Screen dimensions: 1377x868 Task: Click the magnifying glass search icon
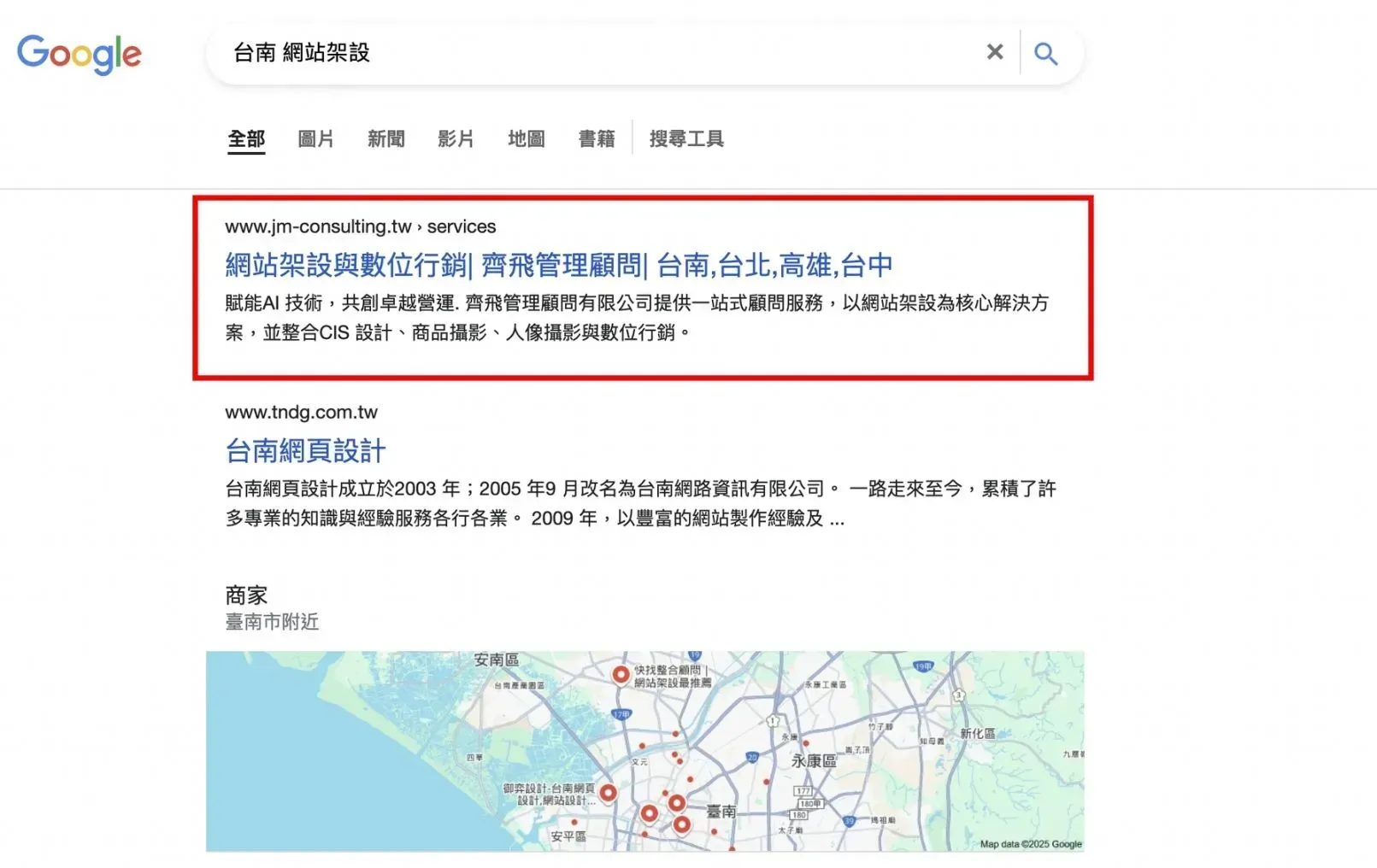click(x=1045, y=53)
